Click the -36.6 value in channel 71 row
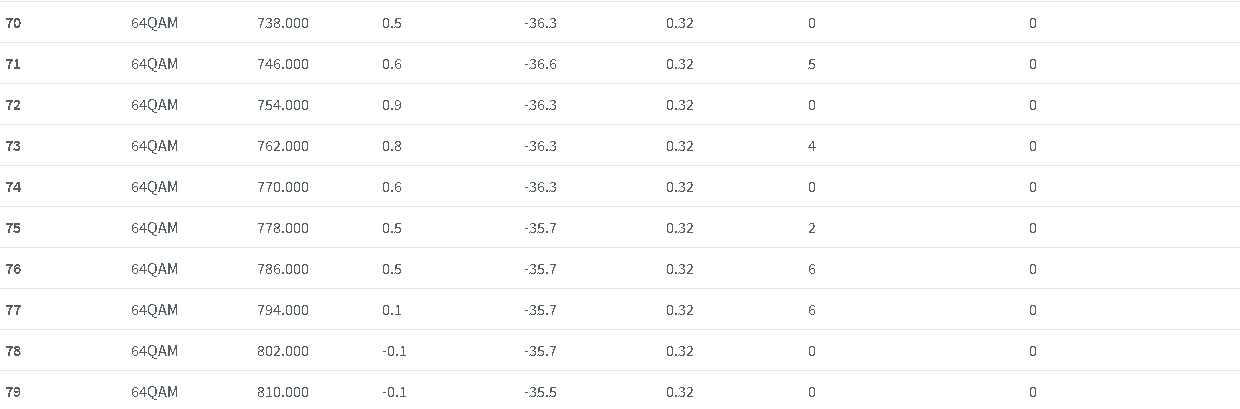 tap(540, 64)
